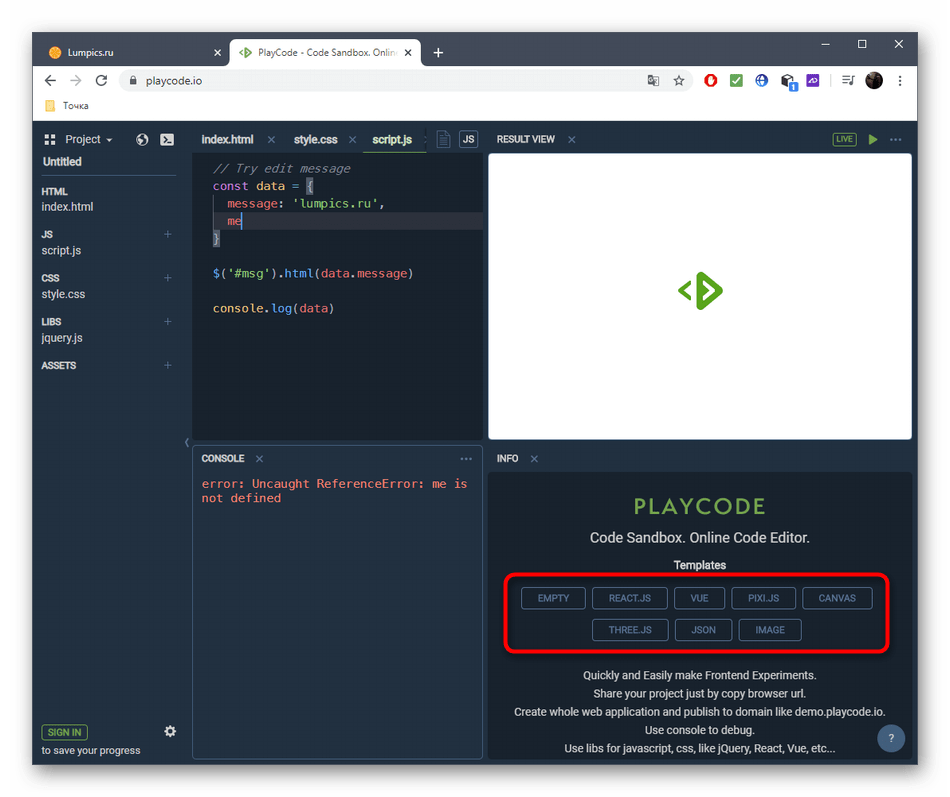The image size is (950, 797).
Task: Switch to the index.html editor tab
Action: [x=227, y=140]
